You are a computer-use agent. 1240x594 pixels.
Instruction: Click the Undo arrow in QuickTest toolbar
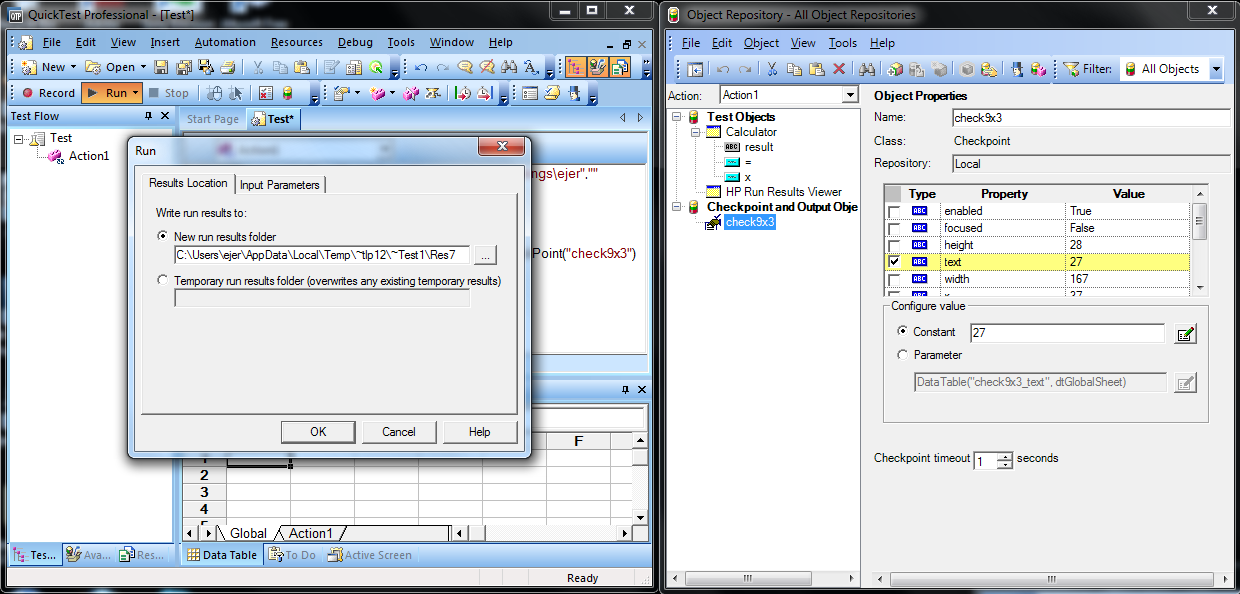coord(421,67)
